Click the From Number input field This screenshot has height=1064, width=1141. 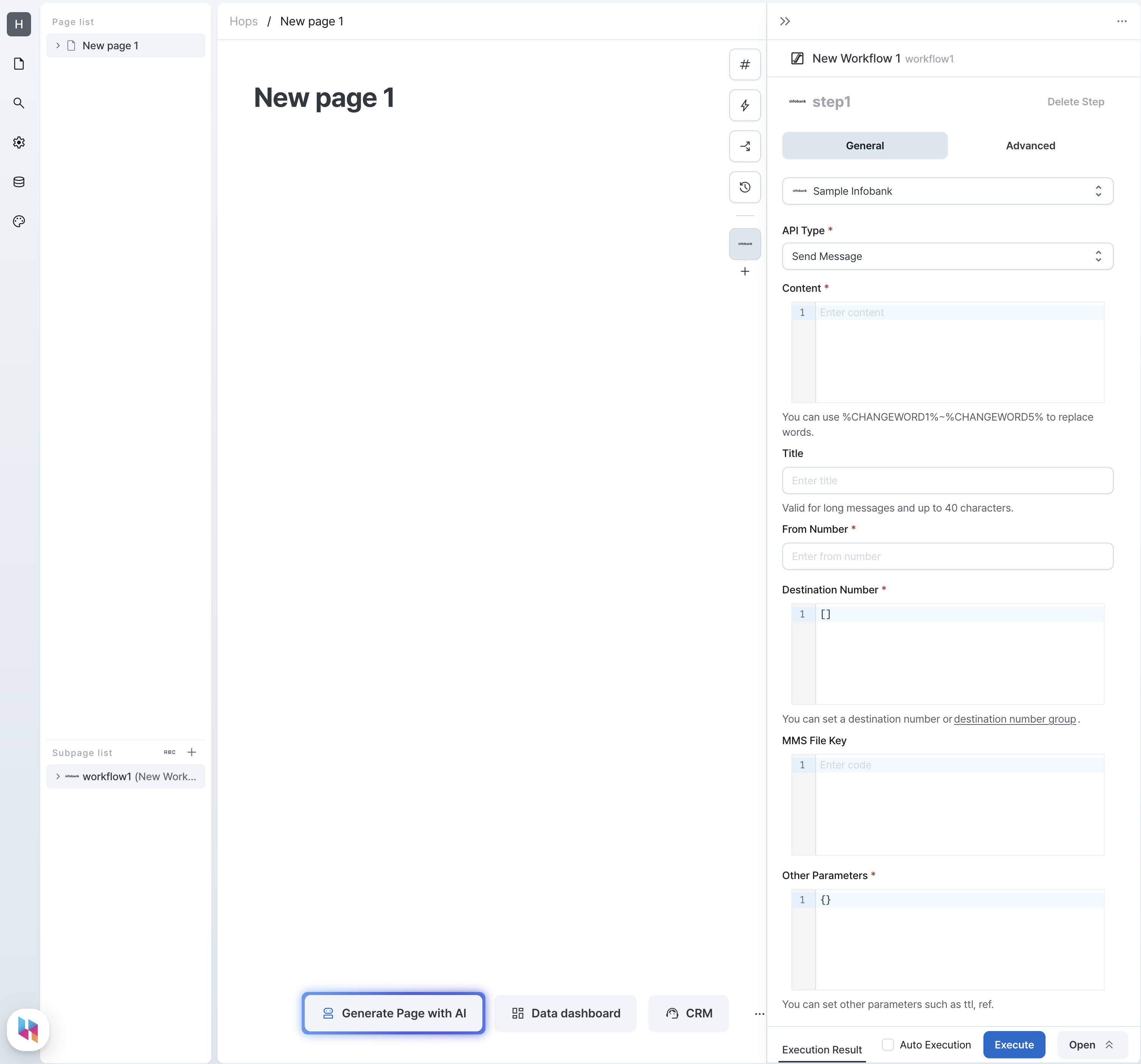[x=947, y=556]
